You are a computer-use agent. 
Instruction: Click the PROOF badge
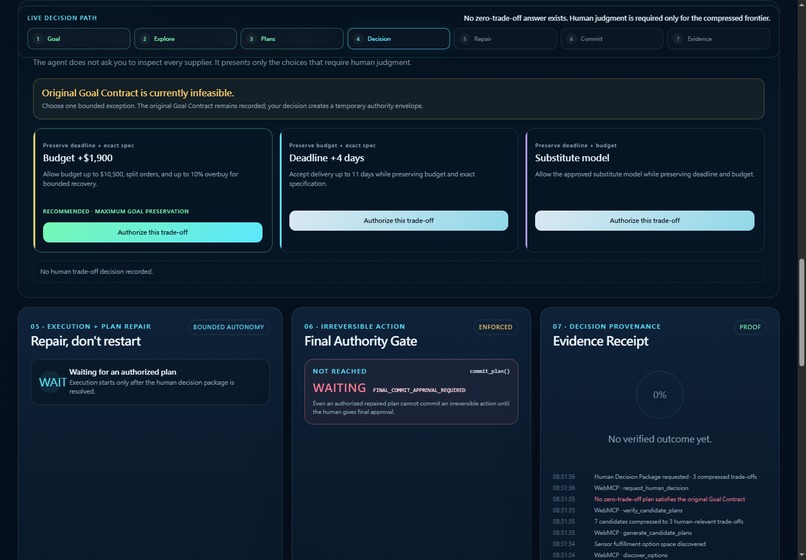pos(749,327)
